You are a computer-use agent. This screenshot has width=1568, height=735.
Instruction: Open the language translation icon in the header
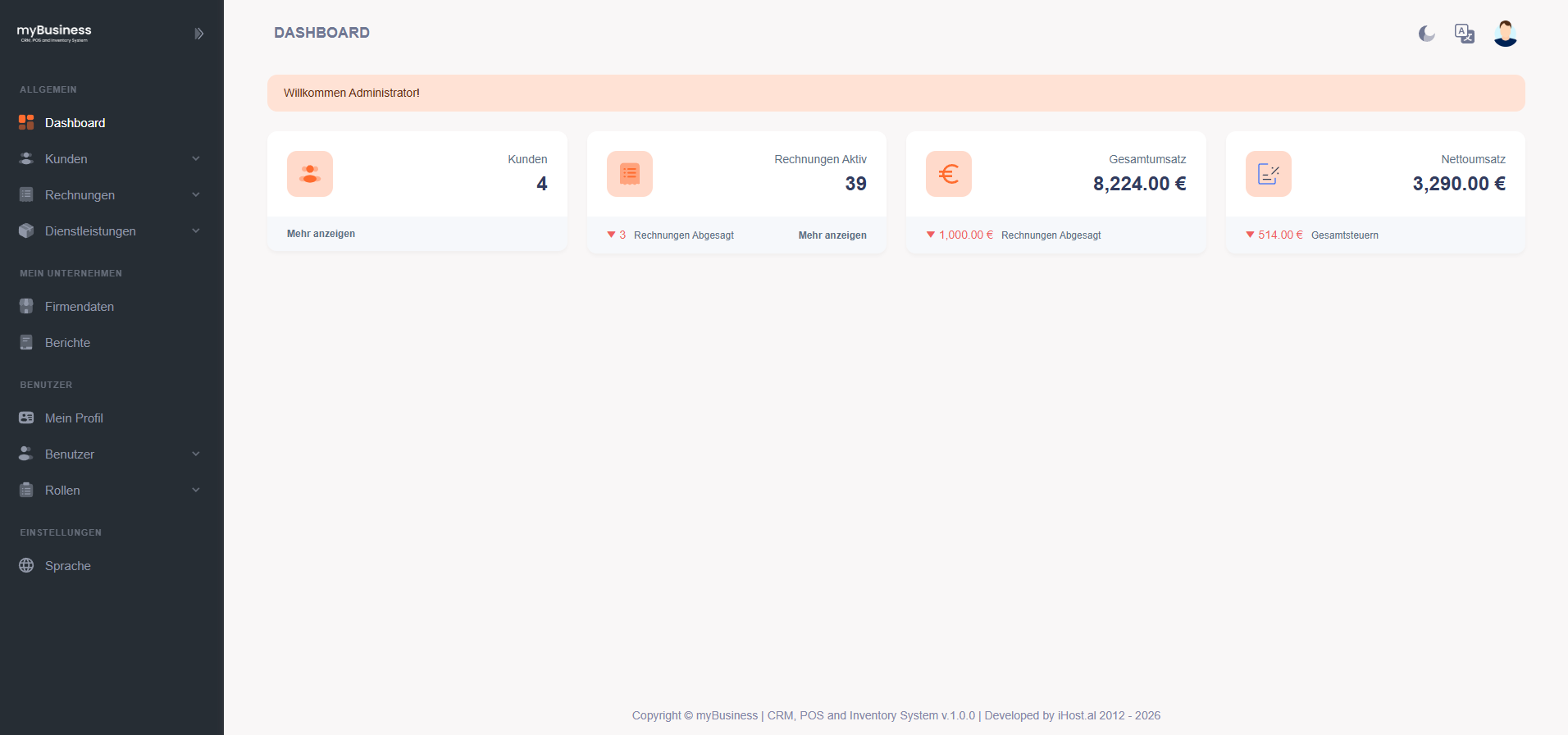[x=1465, y=34]
